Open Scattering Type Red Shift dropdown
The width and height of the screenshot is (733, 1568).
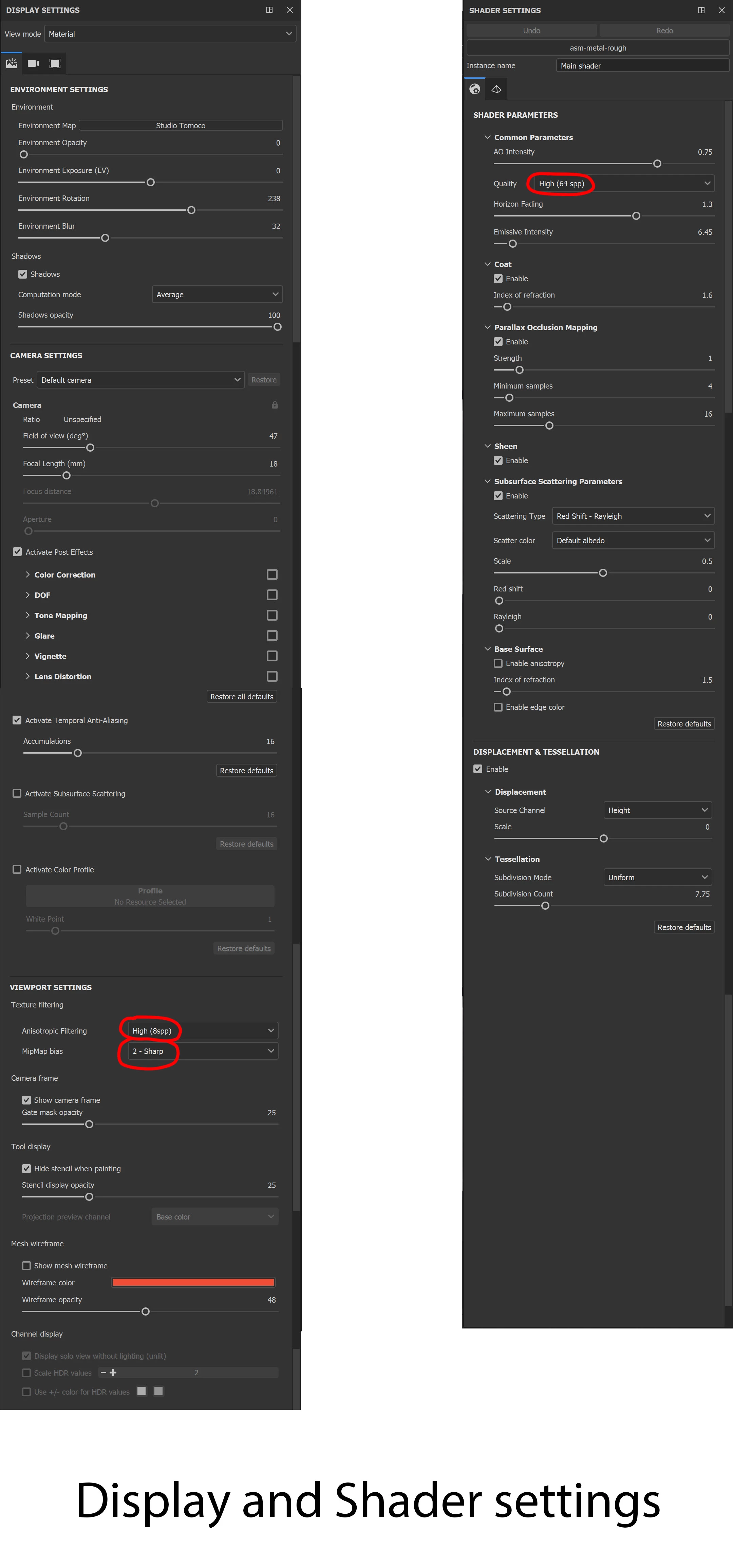pyautogui.click(x=633, y=516)
